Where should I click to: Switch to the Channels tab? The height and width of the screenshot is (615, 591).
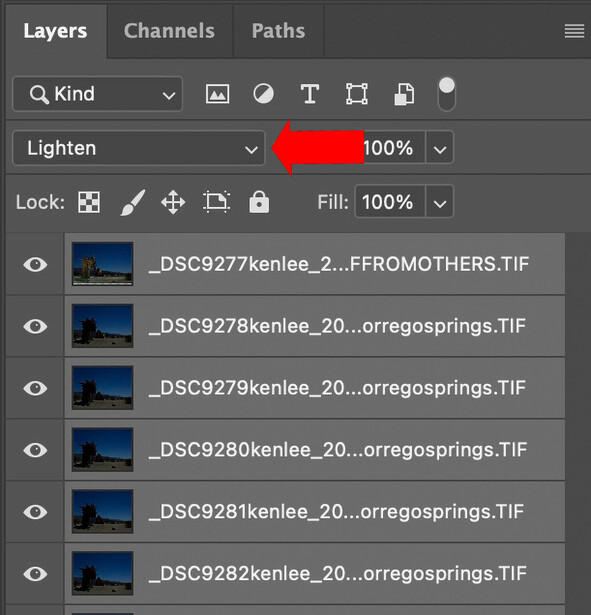[169, 31]
